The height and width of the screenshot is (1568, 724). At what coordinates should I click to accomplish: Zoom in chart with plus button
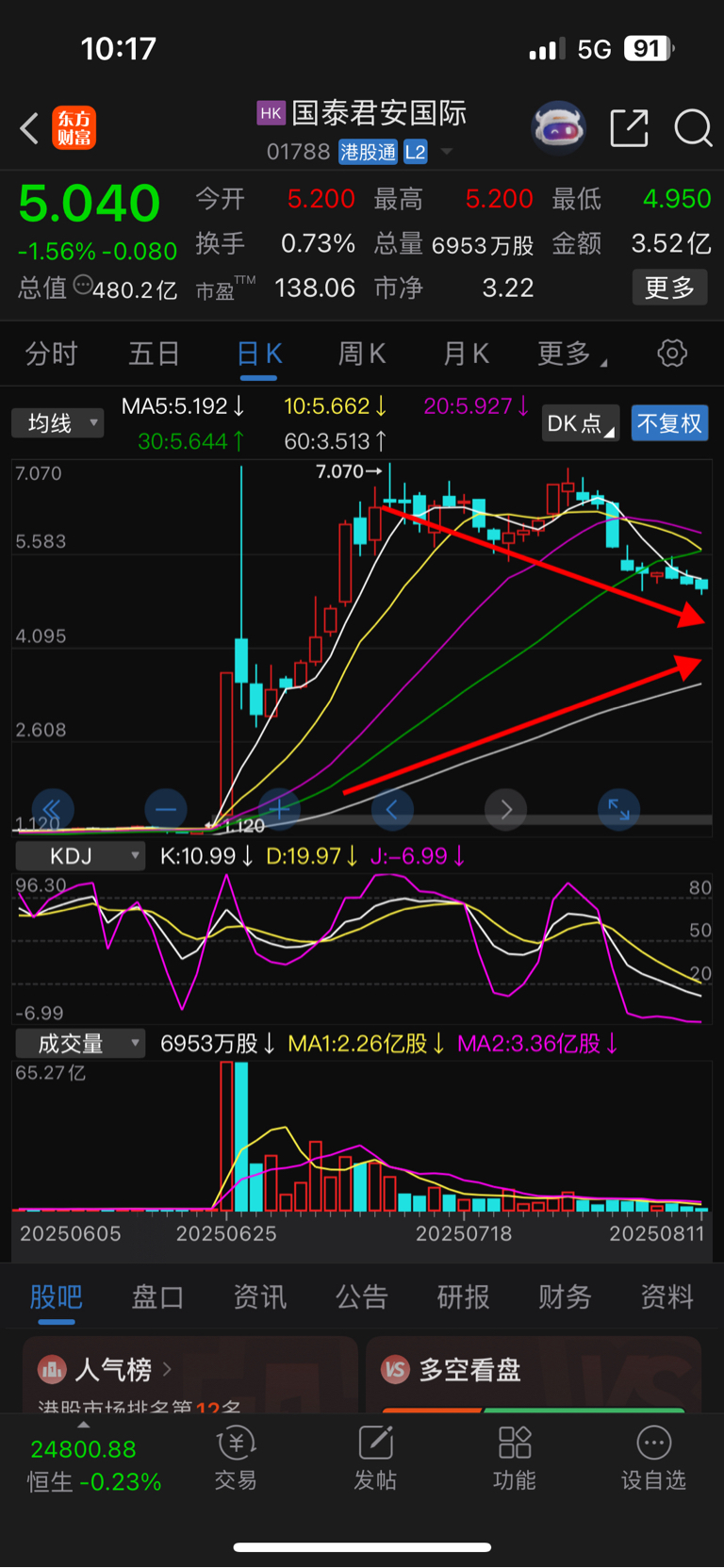(279, 809)
